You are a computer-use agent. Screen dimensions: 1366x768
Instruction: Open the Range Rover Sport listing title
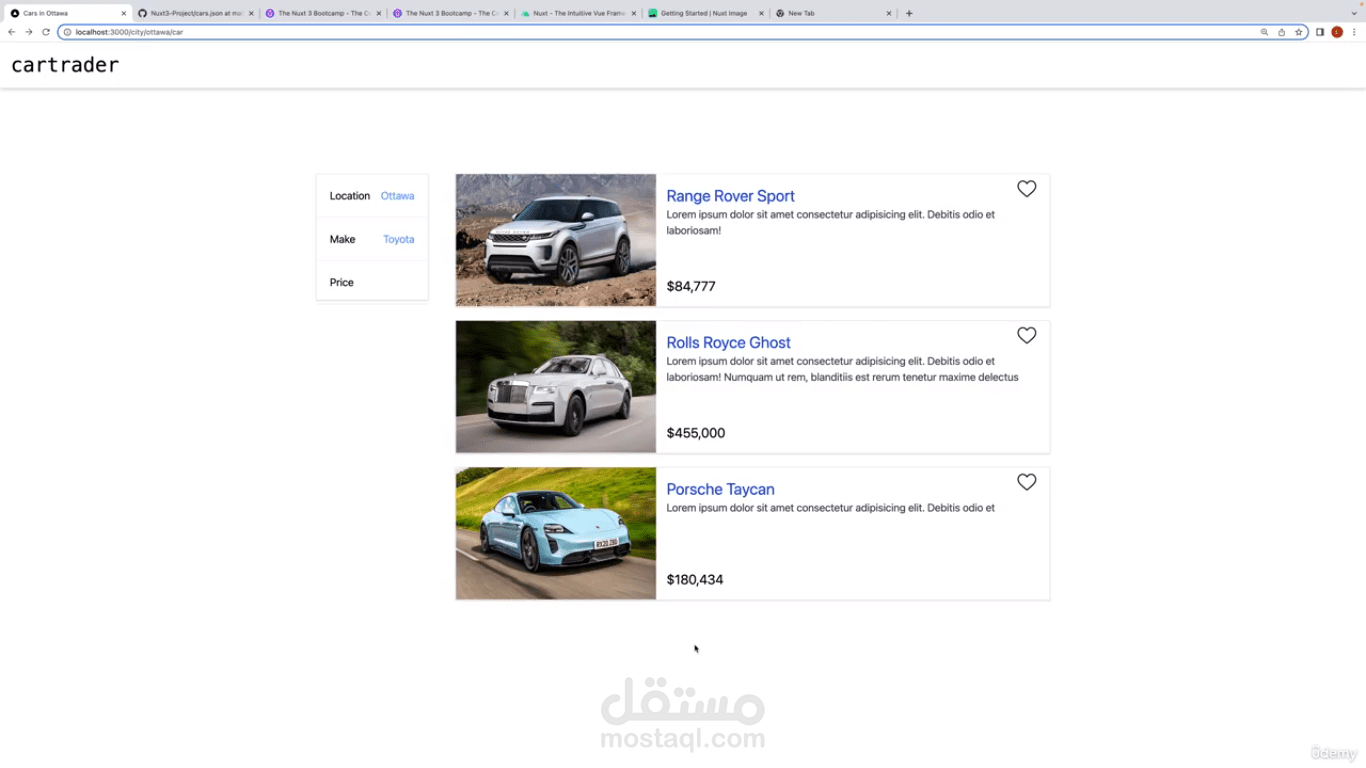click(x=730, y=196)
